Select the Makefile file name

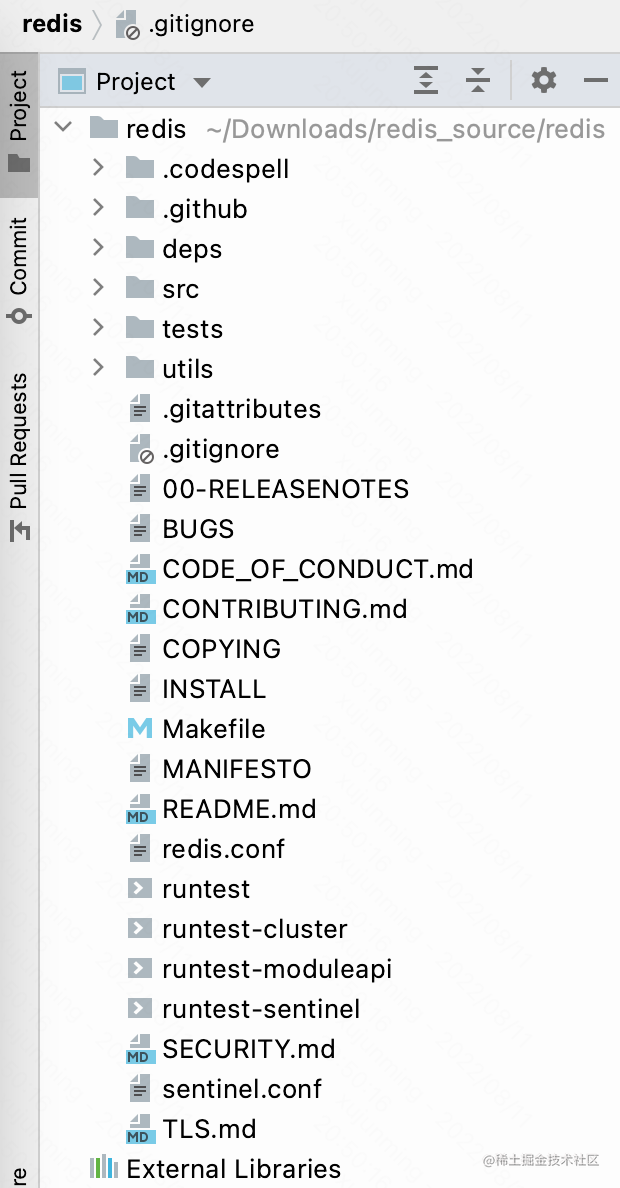(x=214, y=729)
